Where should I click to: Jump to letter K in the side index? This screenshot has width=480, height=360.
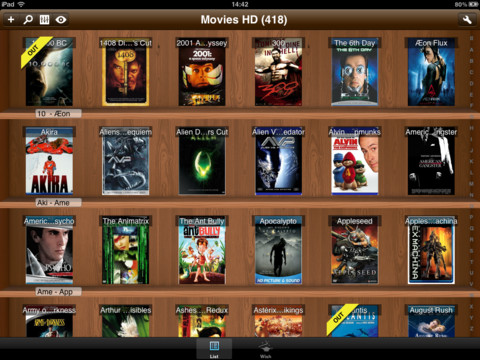(x=471, y=161)
